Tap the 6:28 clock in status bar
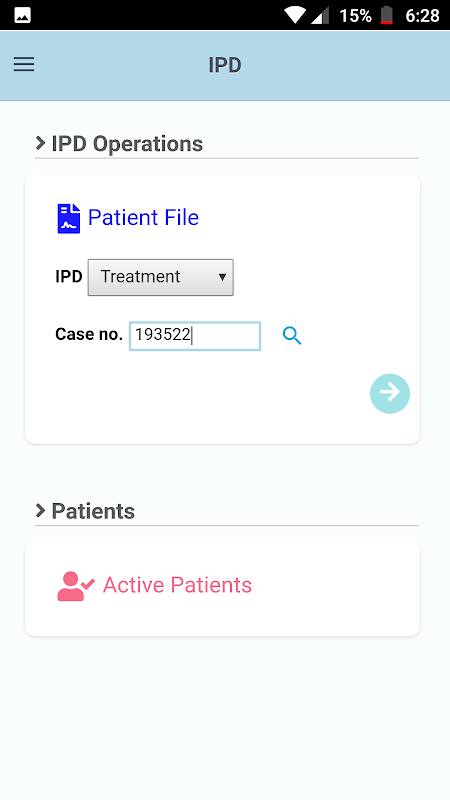 pos(422,16)
